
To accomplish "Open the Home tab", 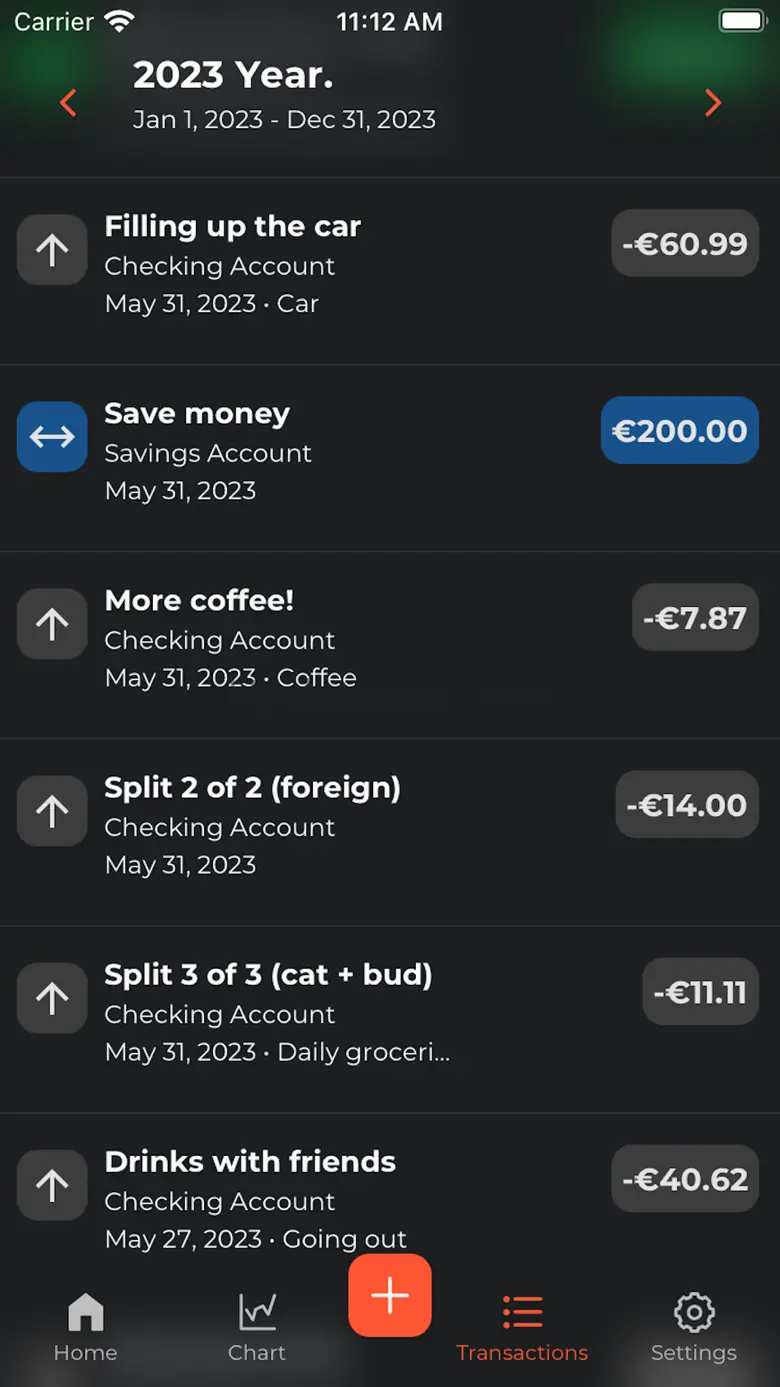I will 86,1327.
